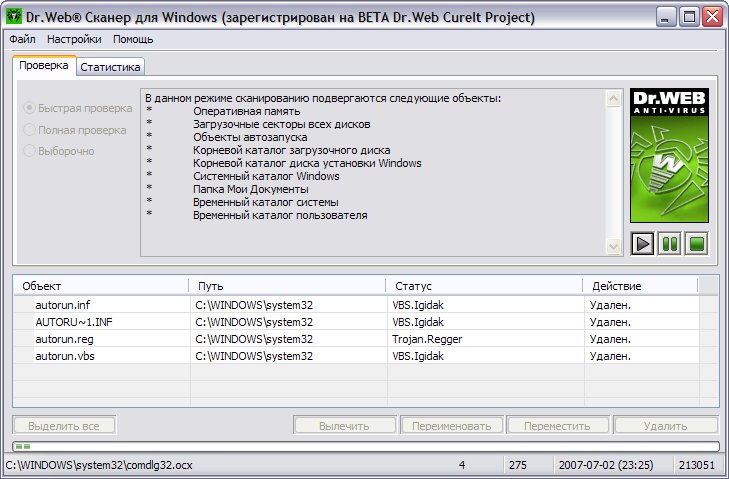Image resolution: width=729 pixels, height=479 pixels.
Task: Select the autorun.inf row
Action: [356, 305]
